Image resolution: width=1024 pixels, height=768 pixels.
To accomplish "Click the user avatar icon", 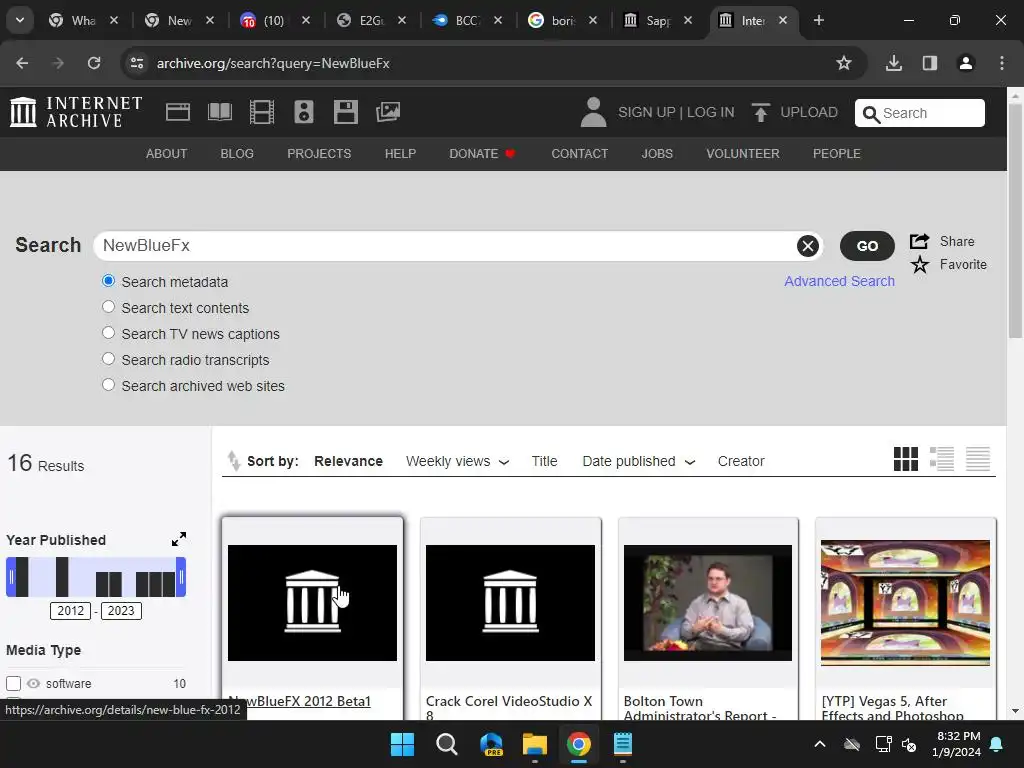I will click(593, 112).
